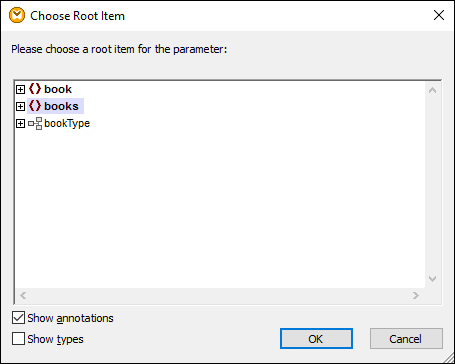
Task: Click the horizontal scrollbar left arrow
Action: coord(23,295)
